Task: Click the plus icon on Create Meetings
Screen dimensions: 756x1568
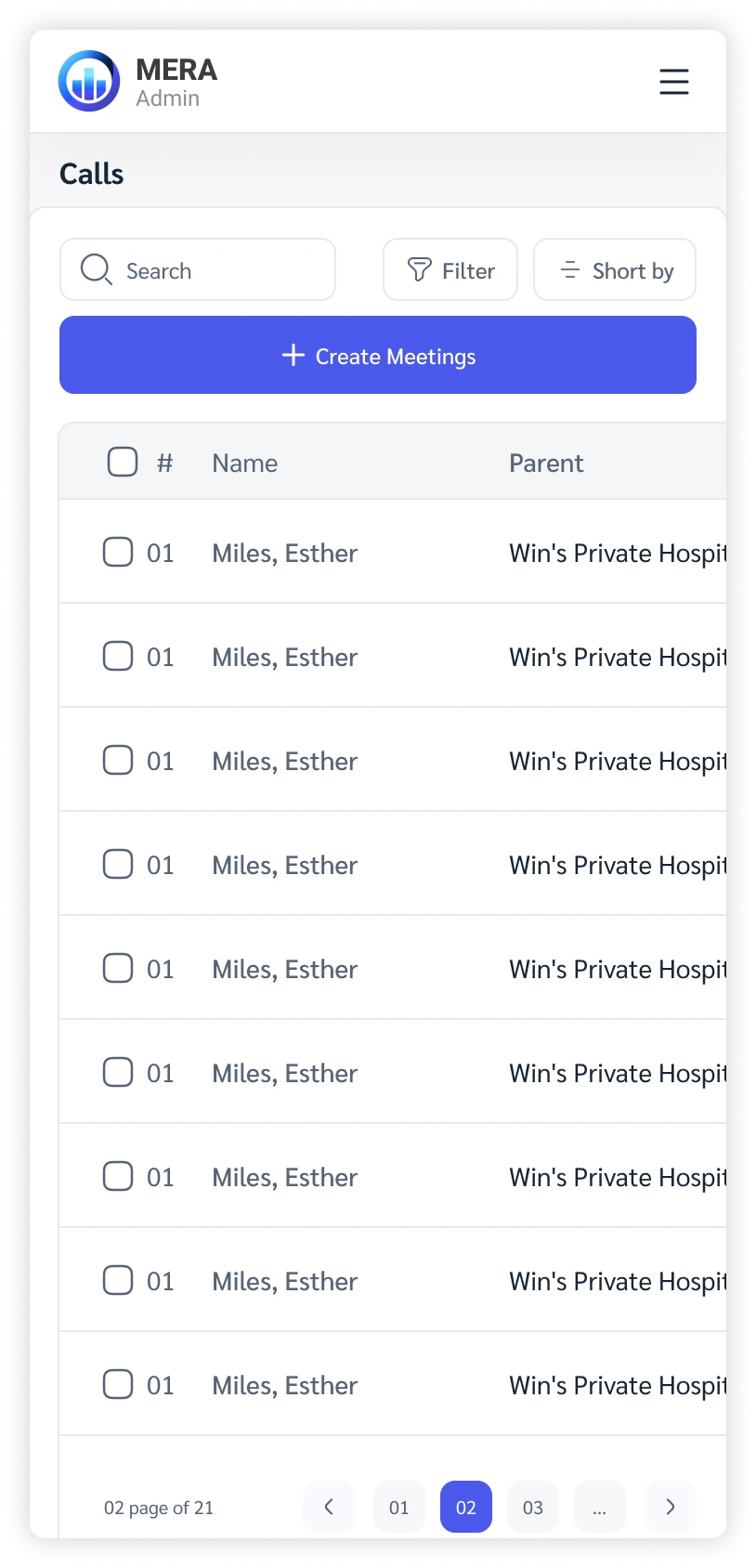Action: pyautogui.click(x=293, y=355)
